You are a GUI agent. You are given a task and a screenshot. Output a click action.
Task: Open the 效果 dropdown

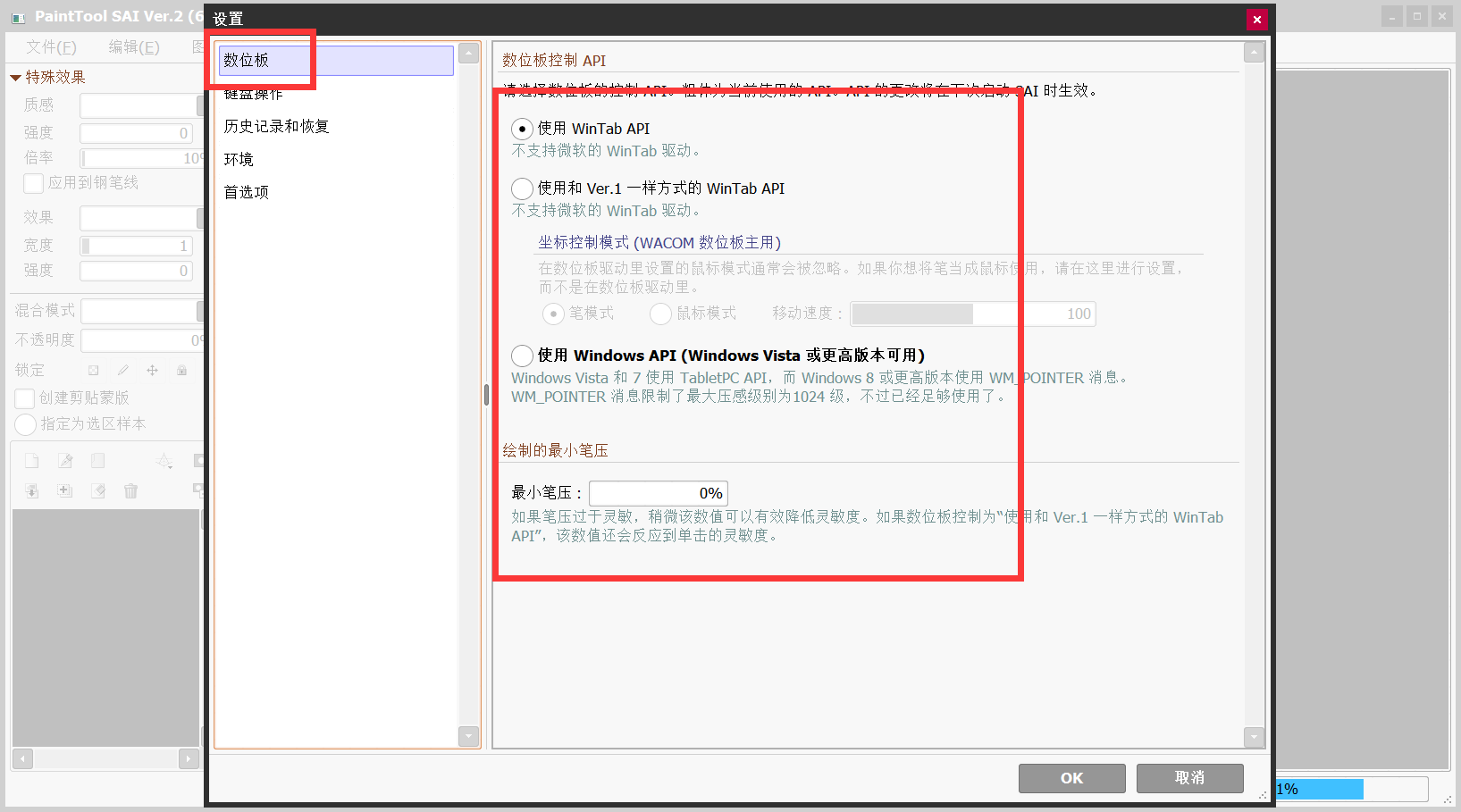142,218
